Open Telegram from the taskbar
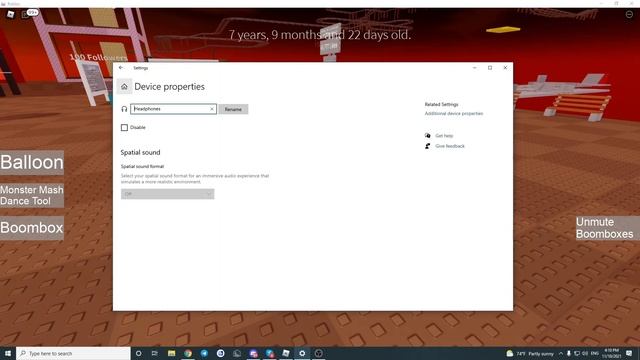Viewport: 640px width, 360px height. tap(204, 353)
